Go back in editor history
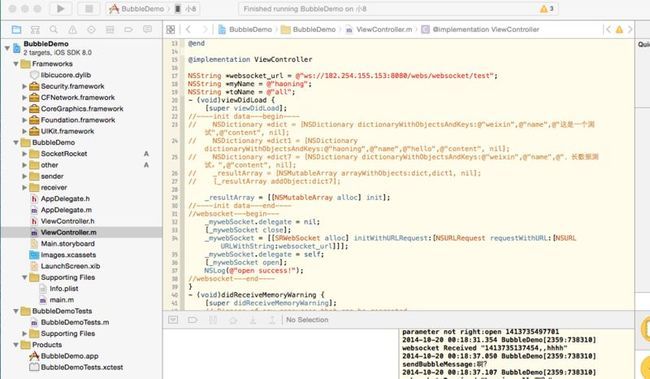Viewport: 650px width, 379px height. (188, 29)
